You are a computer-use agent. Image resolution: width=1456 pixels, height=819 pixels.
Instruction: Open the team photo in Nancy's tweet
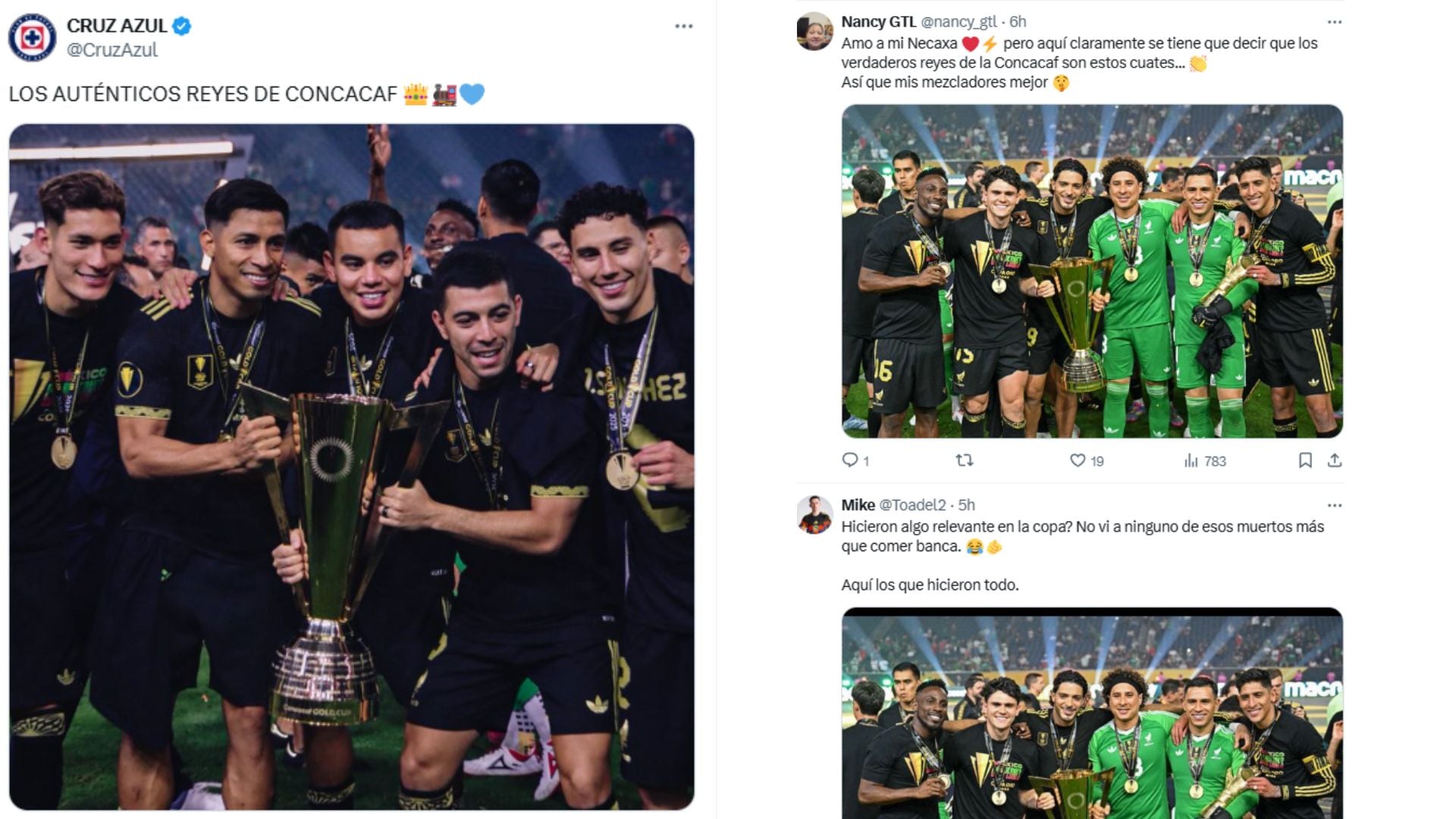(1092, 271)
